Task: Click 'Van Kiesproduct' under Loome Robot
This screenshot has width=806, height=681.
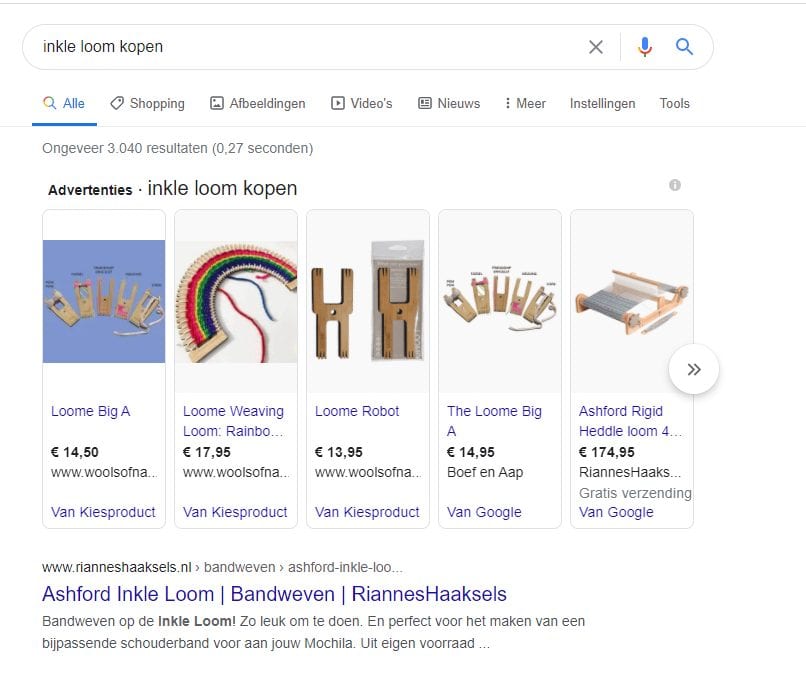Action: pos(367,512)
